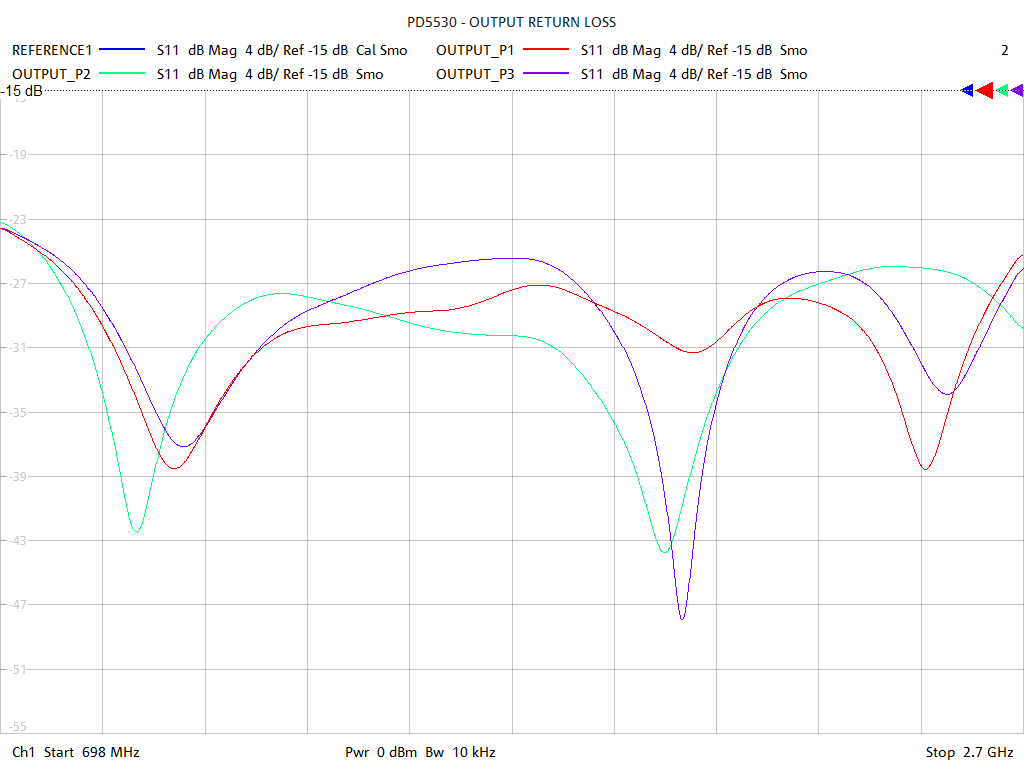Click the Start 698 MHz label
The height and width of the screenshot is (768, 1024).
pyautogui.click(x=91, y=752)
